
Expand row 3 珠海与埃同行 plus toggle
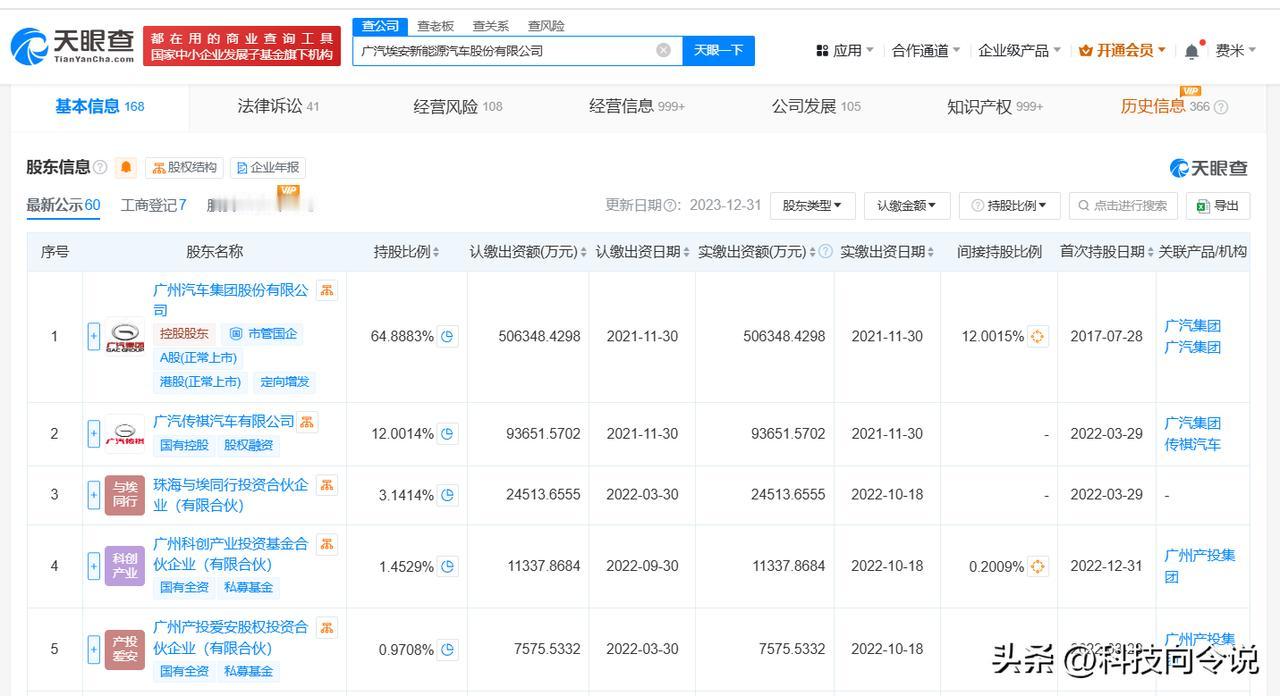(94, 495)
